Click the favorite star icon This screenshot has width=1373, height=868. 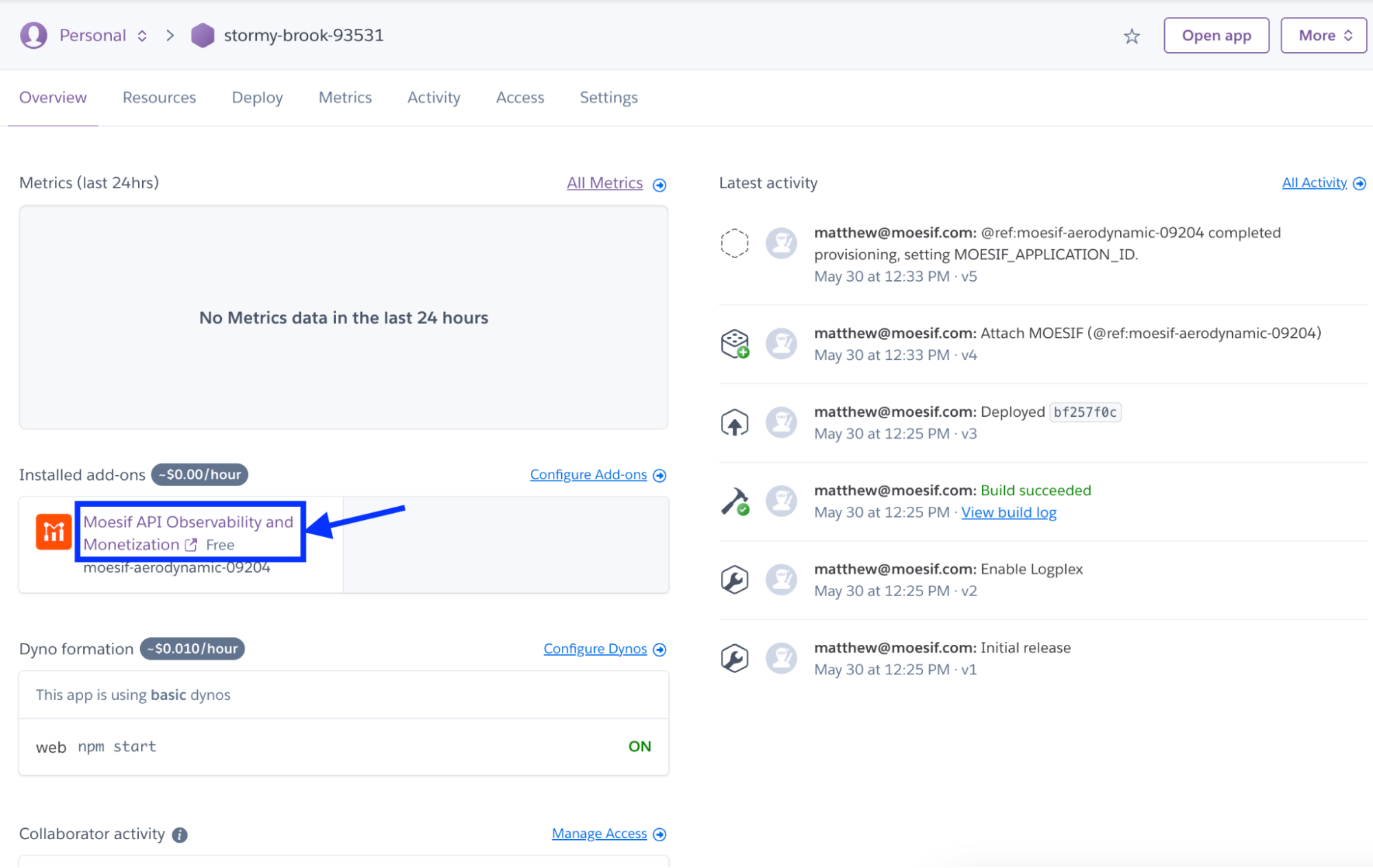coord(1131,36)
